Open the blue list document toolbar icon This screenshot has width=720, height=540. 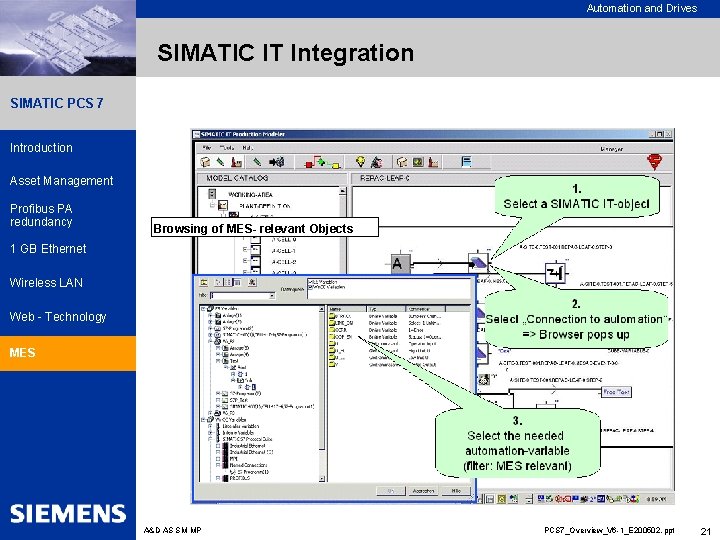click(x=466, y=162)
